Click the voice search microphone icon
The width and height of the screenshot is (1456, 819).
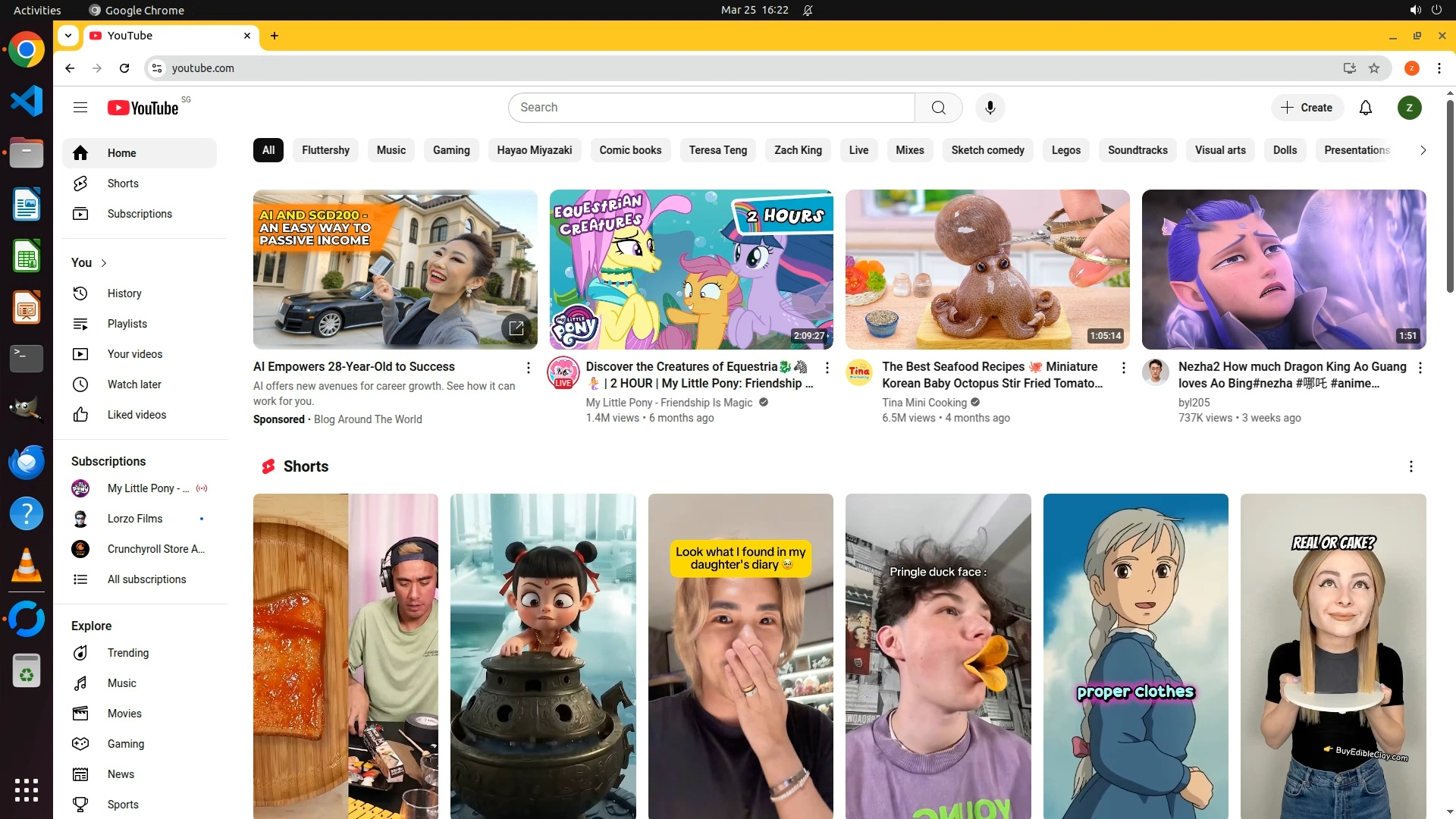(990, 108)
